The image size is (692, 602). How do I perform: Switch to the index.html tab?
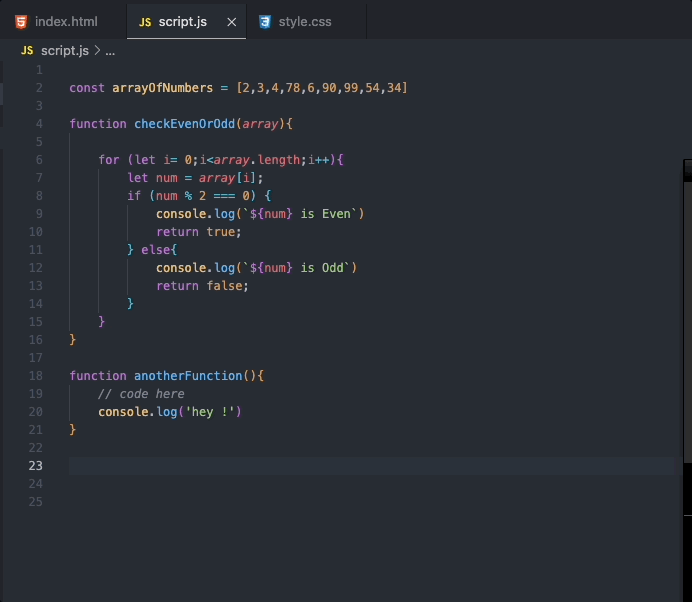click(x=66, y=21)
